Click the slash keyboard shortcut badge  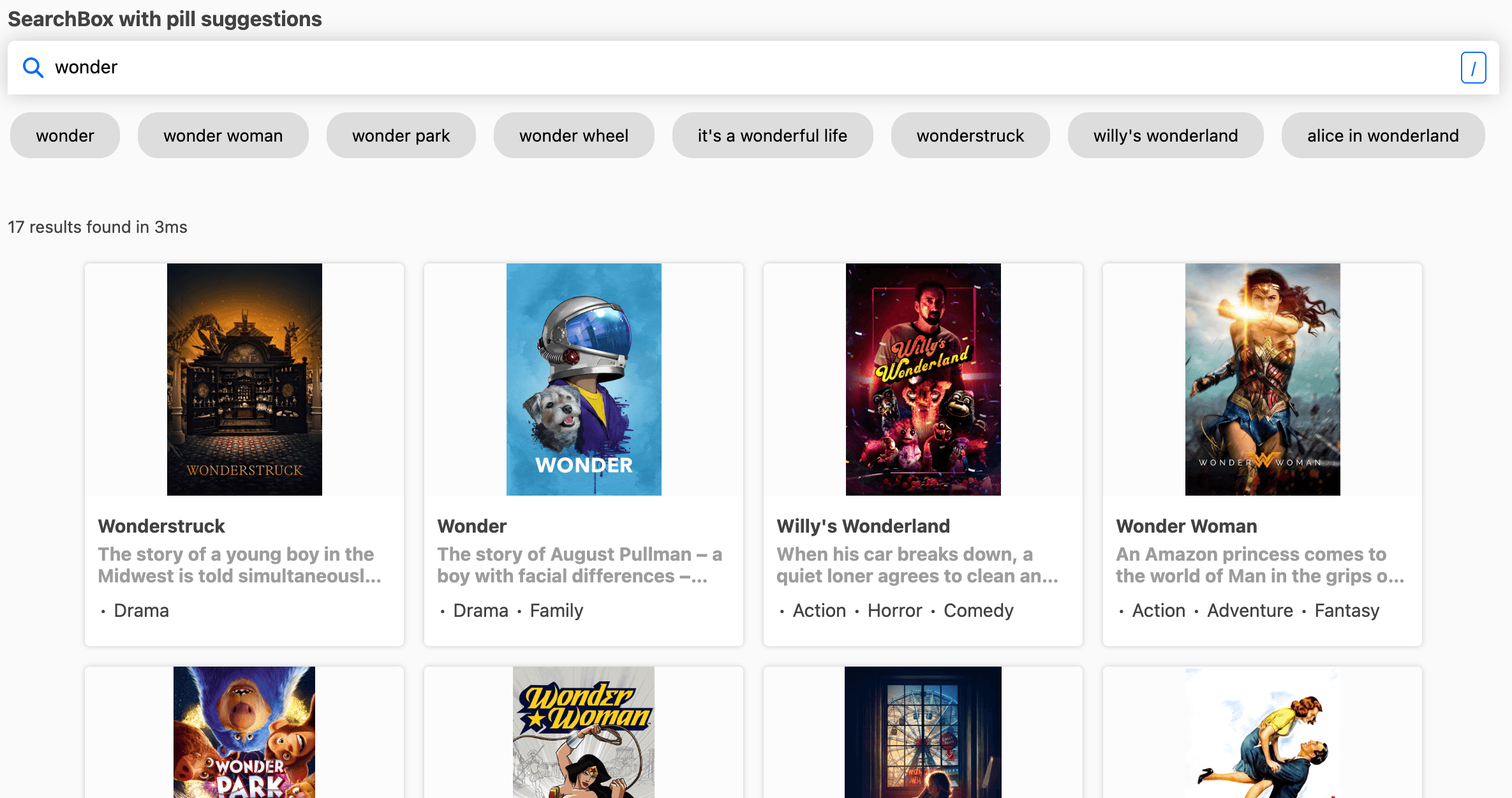1474,68
